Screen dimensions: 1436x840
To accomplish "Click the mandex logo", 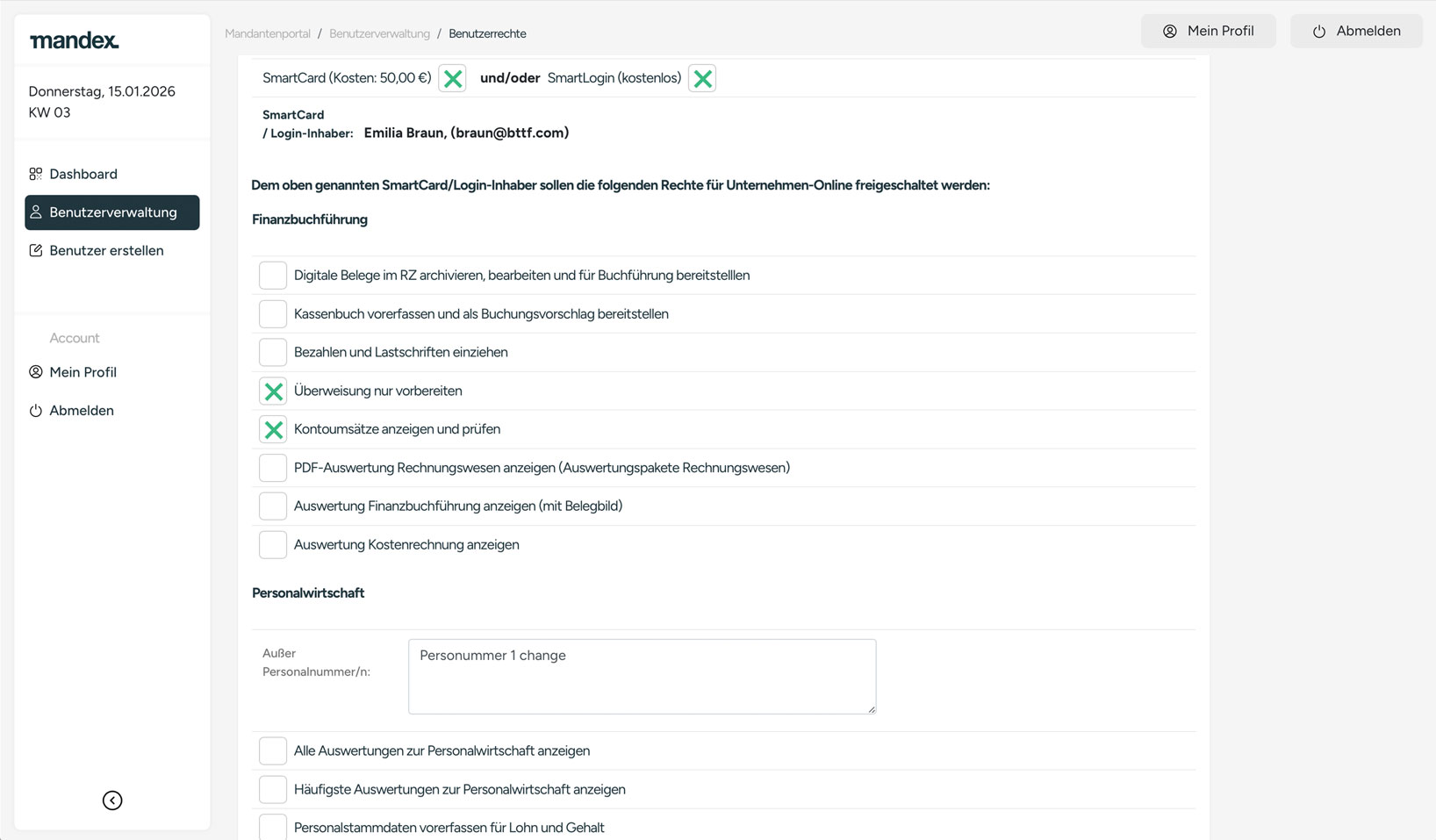I will tap(75, 40).
